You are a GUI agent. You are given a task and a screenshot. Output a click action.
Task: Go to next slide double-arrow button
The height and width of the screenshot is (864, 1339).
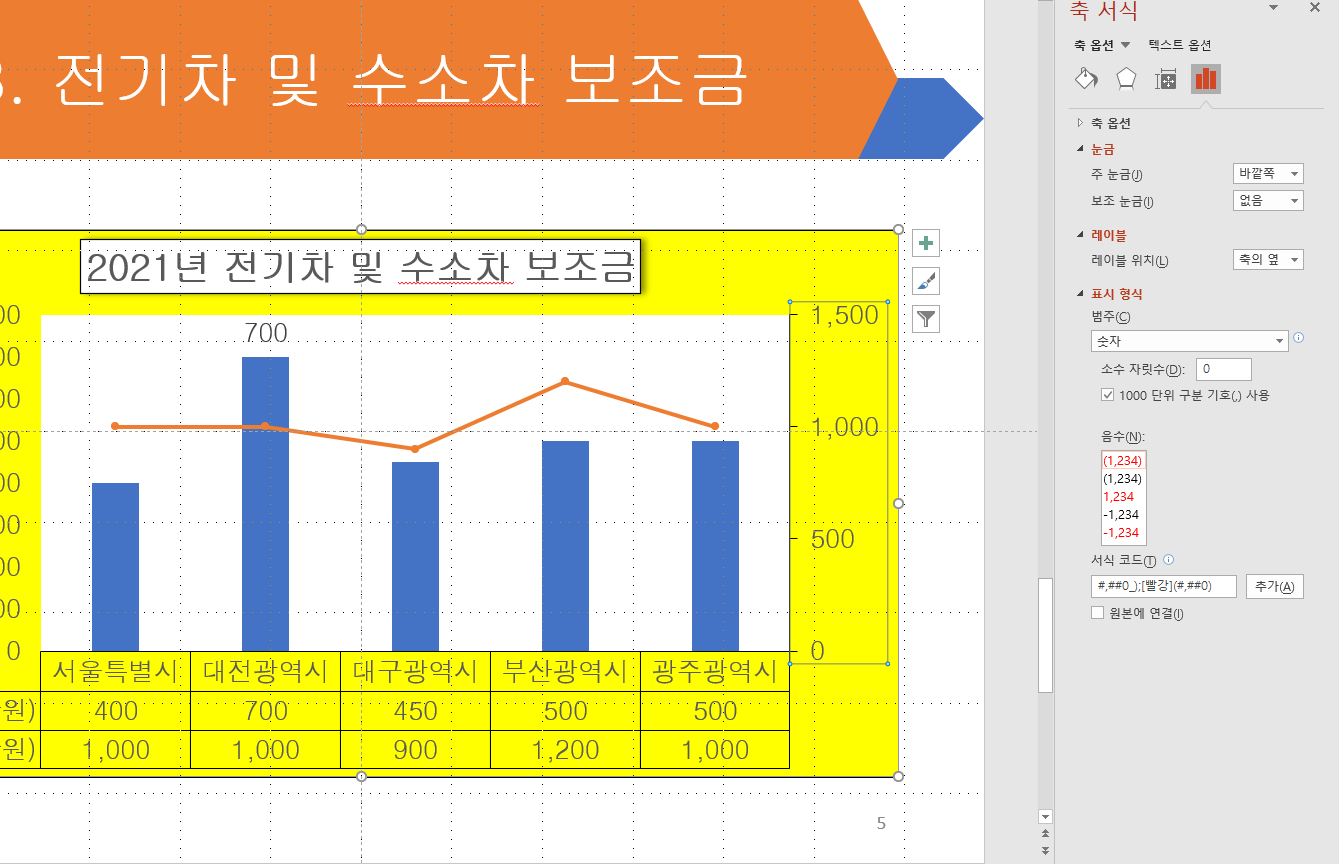click(1046, 850)
